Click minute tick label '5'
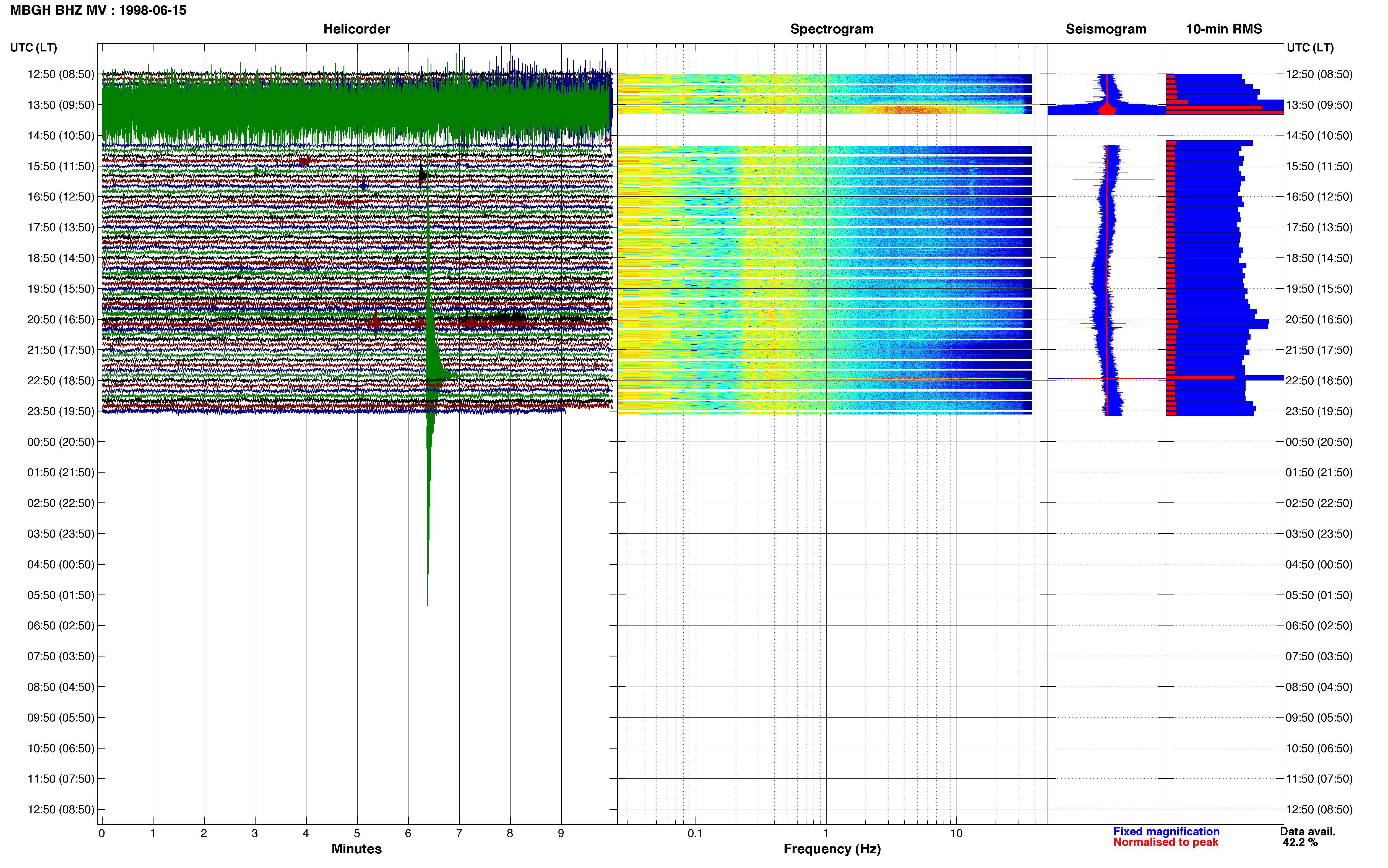 coord(357,833)
